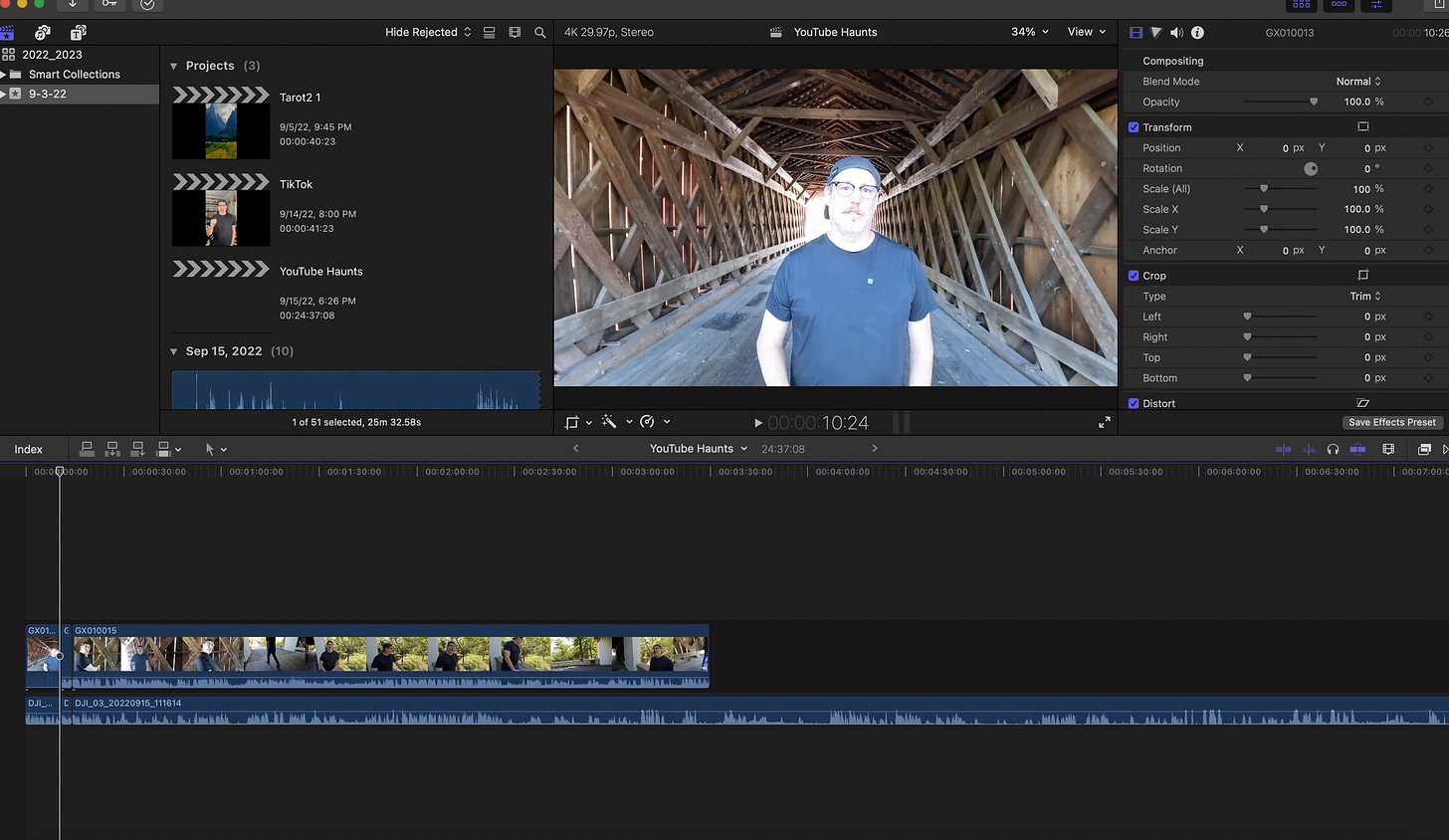Enter full-screen viewer playback
The height and width of the screenshot is (840, 1449).
click(x=1104, y=423)
